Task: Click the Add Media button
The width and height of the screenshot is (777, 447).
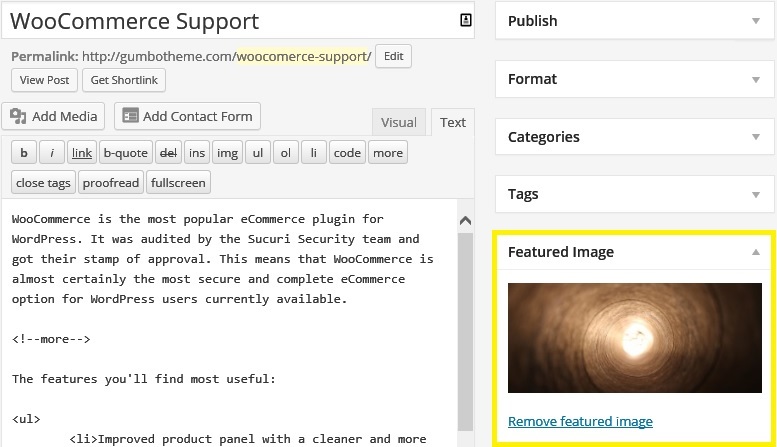Action: click(53, 116)
